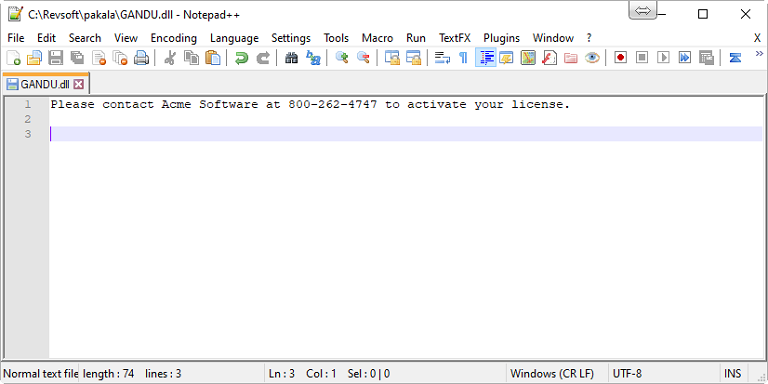
Task: Cut selection with the scissors icon
Action: [169, 58]
